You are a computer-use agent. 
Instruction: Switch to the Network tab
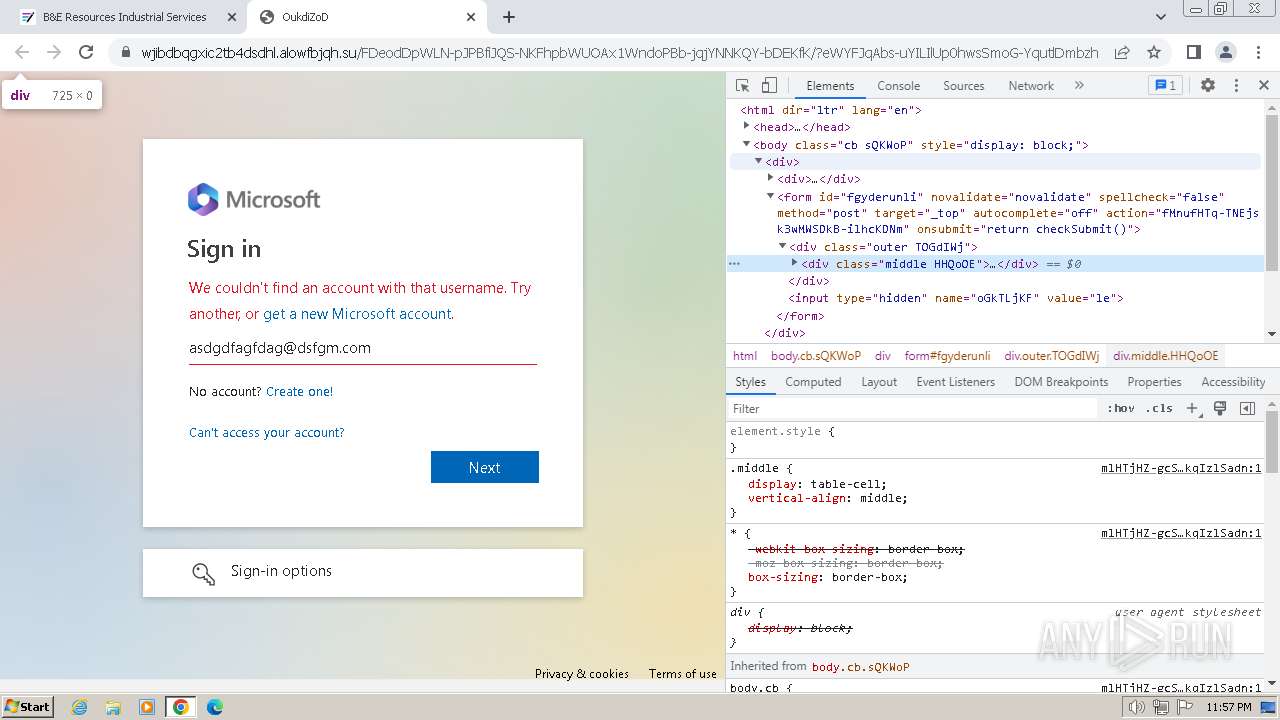click(x=1031, y=86)
